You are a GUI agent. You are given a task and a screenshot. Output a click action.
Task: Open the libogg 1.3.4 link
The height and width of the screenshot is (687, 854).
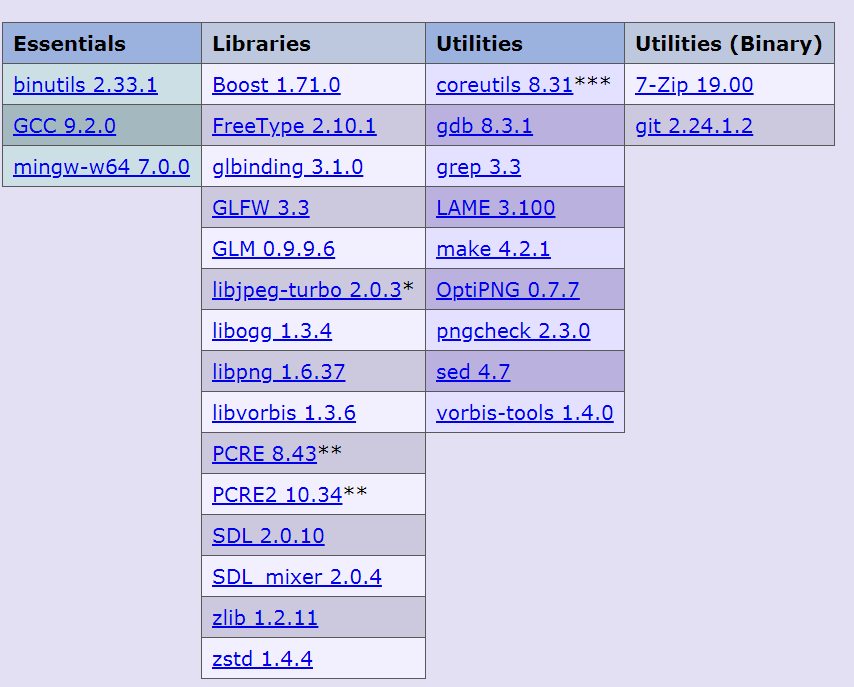272,331
